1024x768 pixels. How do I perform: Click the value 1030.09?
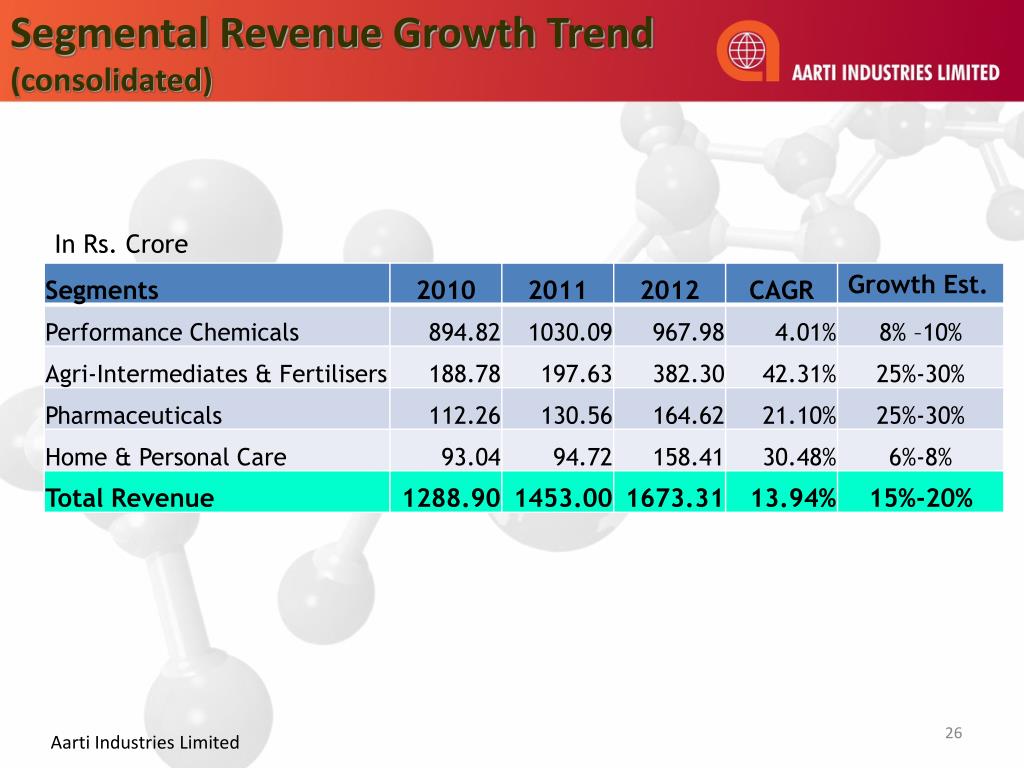tap(570, 332)
